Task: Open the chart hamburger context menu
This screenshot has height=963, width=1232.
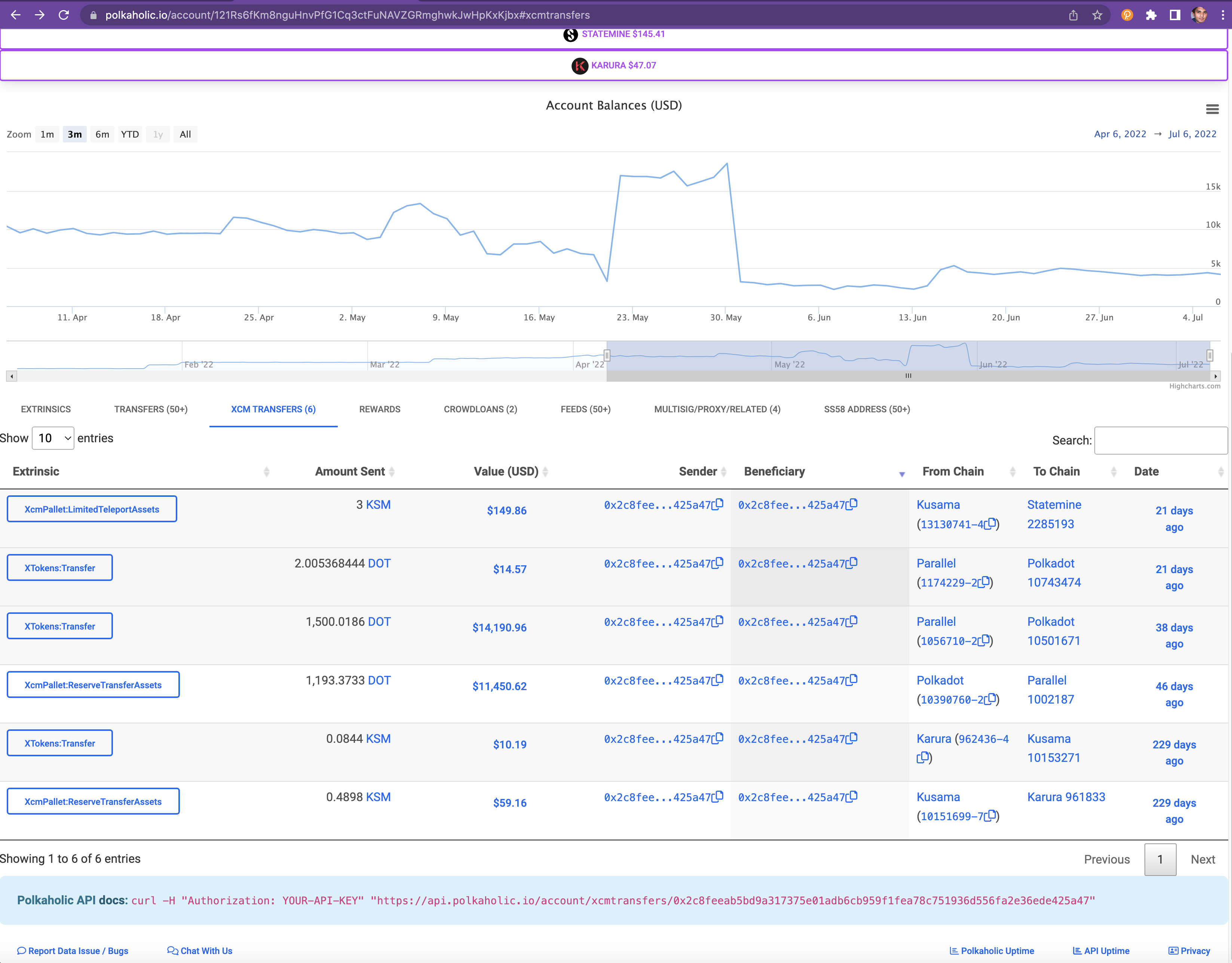Action: point(1212,110)
